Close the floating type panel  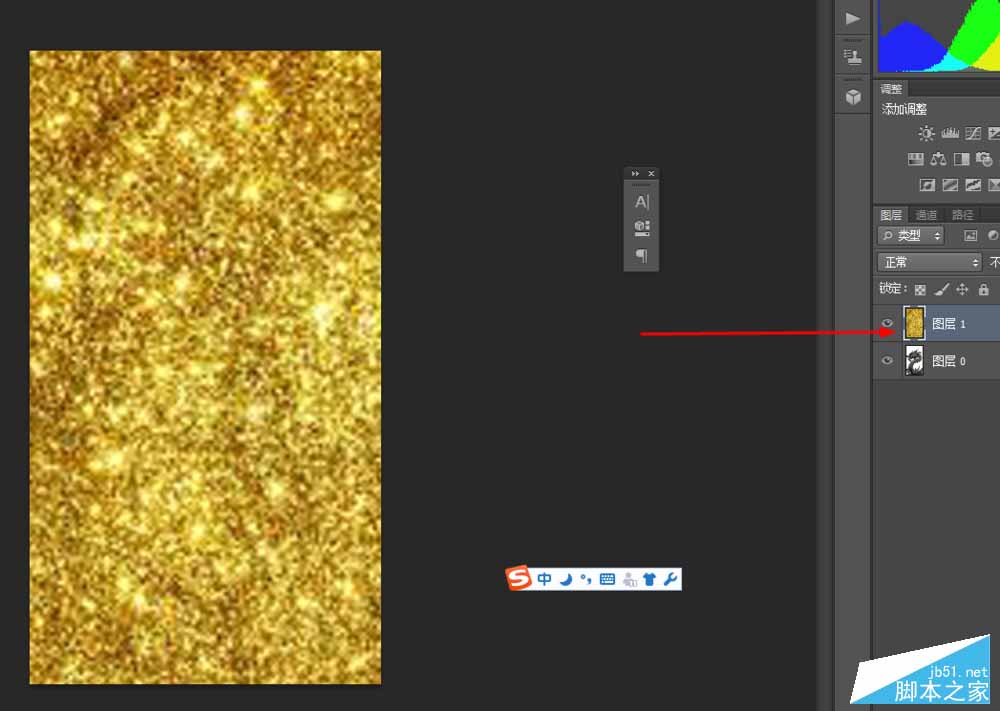651,173
